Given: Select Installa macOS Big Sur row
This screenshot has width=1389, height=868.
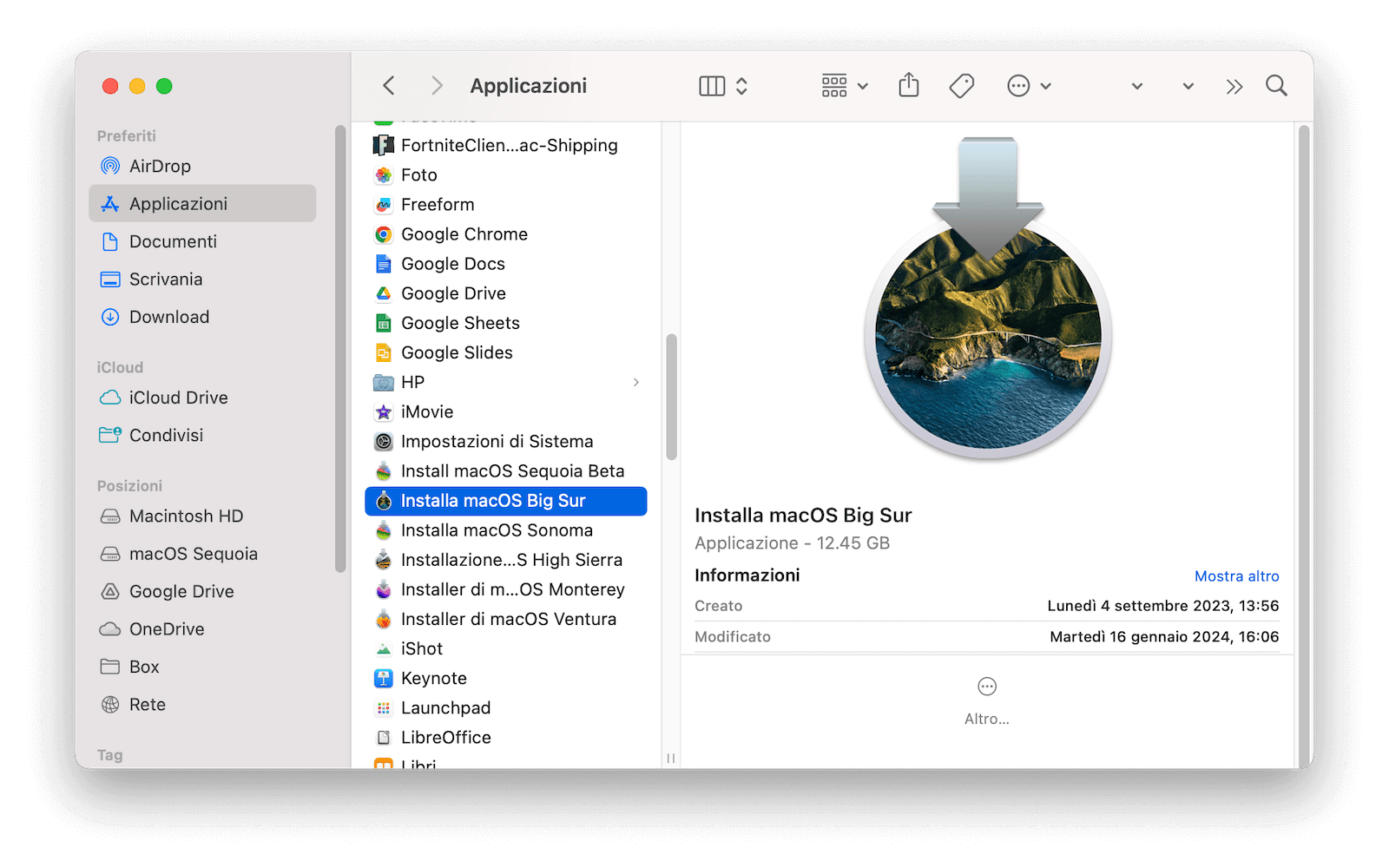Looking at the screenshot, I should point(506,501).
